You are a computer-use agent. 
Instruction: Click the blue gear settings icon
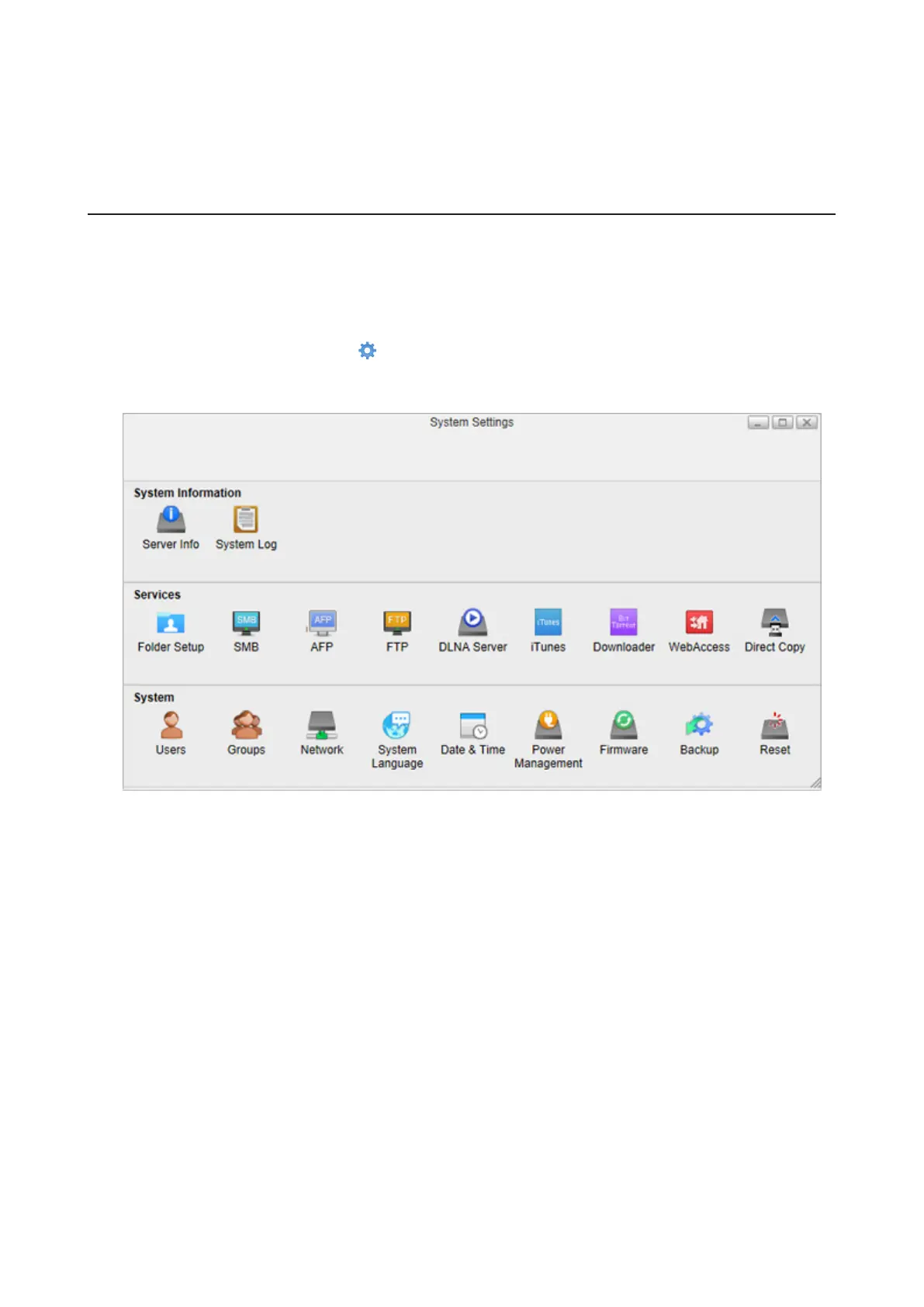[x=367, y=351]
